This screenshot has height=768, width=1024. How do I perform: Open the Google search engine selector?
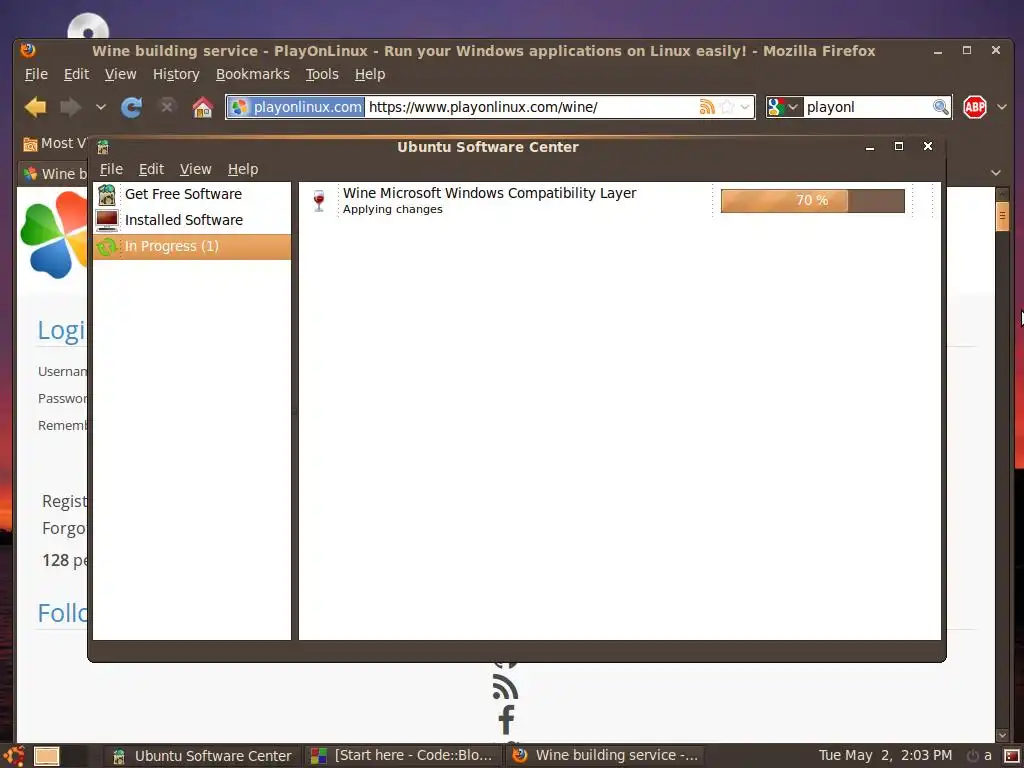784,107
